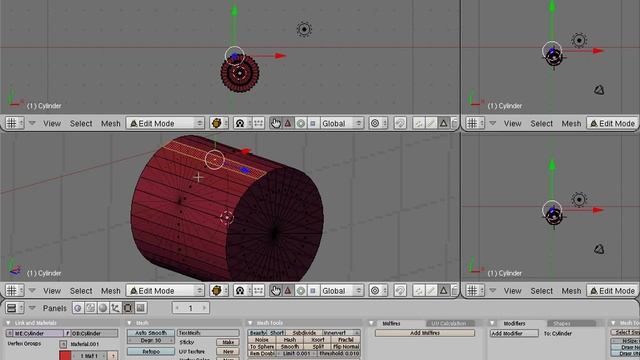Open proportional edit menu in top-left viewport header
Viewport: 640px width, 360px height.
point(378,123)
